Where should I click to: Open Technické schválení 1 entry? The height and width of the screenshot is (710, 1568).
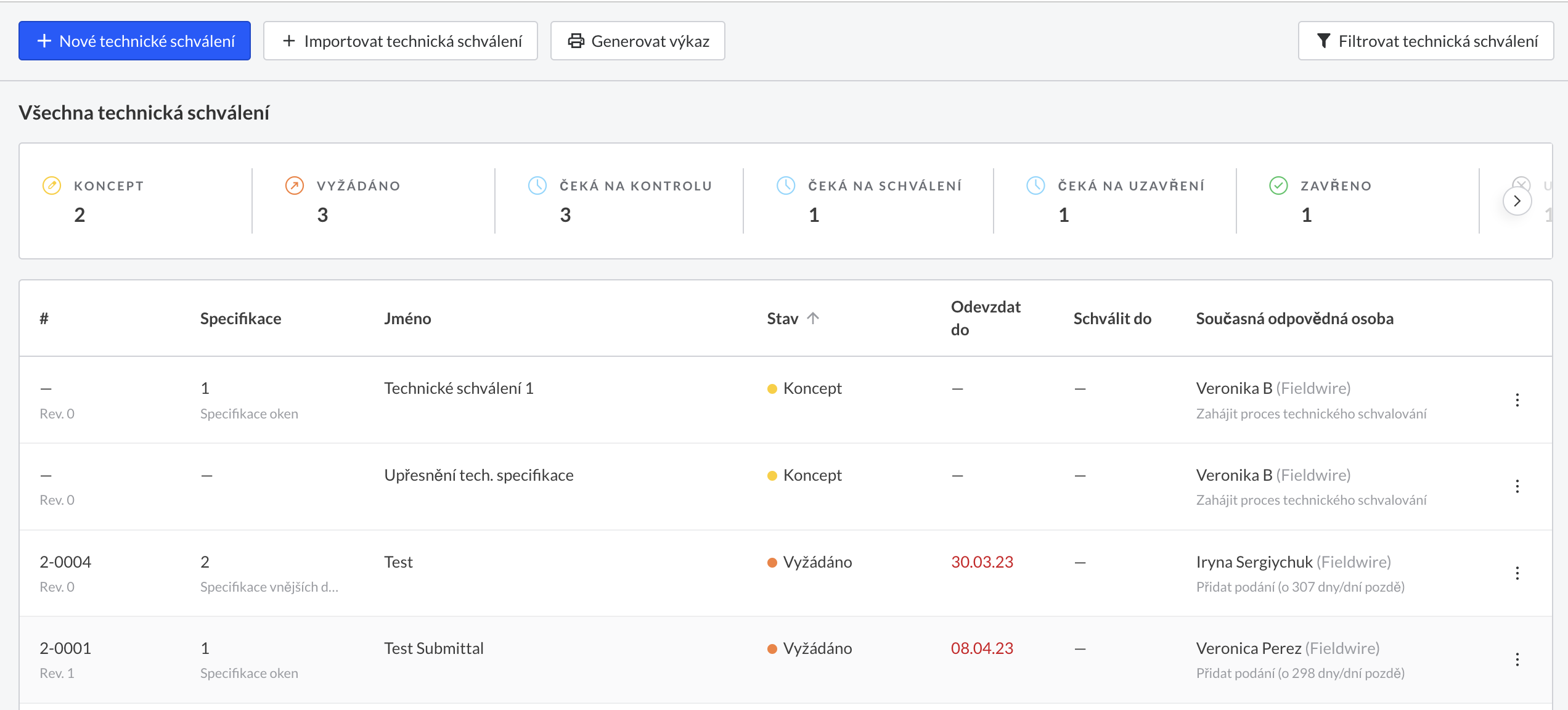pyautogui.click(x=459, y=388)
